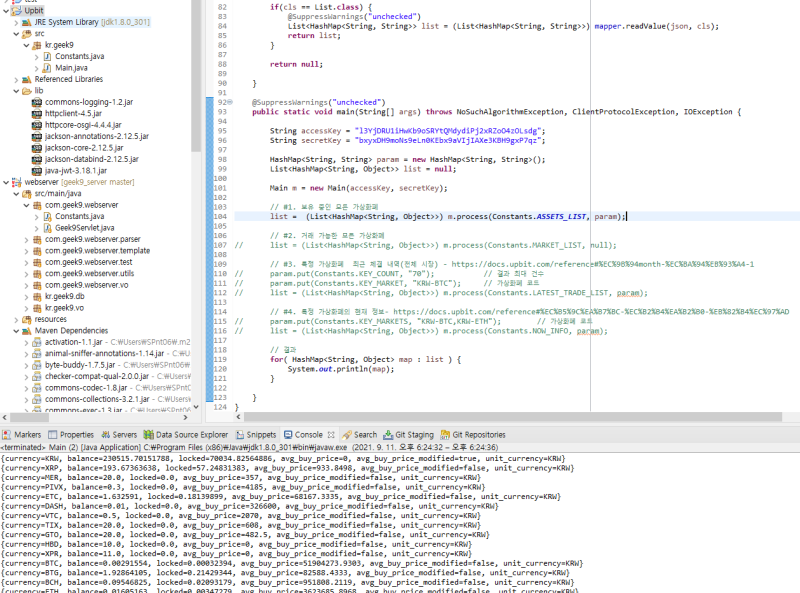The height and width of the screenshot is (593, 800).
Task: Select httpcore-osgi-4.4.4.jar file
Action: click(83, 125)
